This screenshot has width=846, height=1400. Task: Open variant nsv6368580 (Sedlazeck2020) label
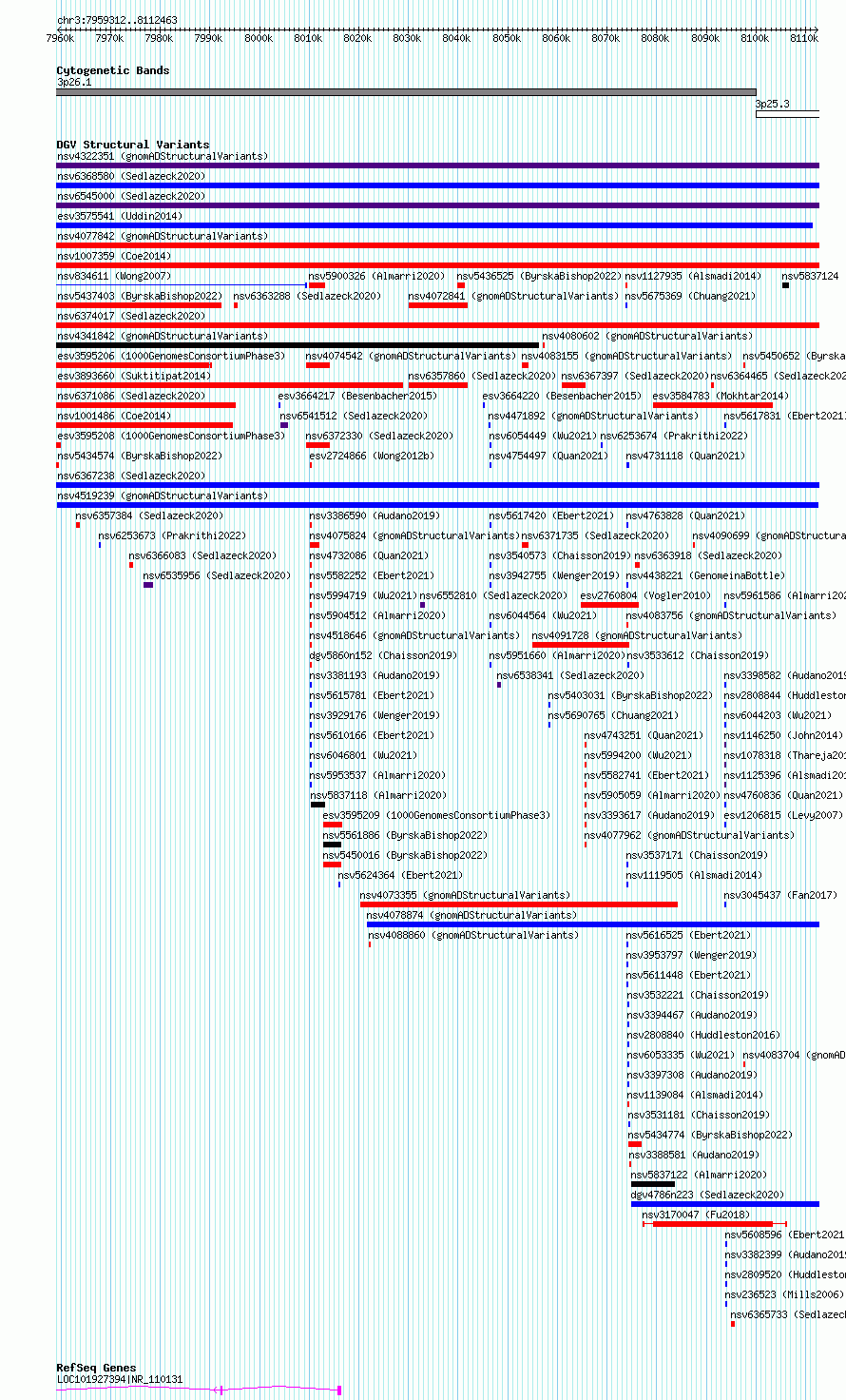(131, 176)
